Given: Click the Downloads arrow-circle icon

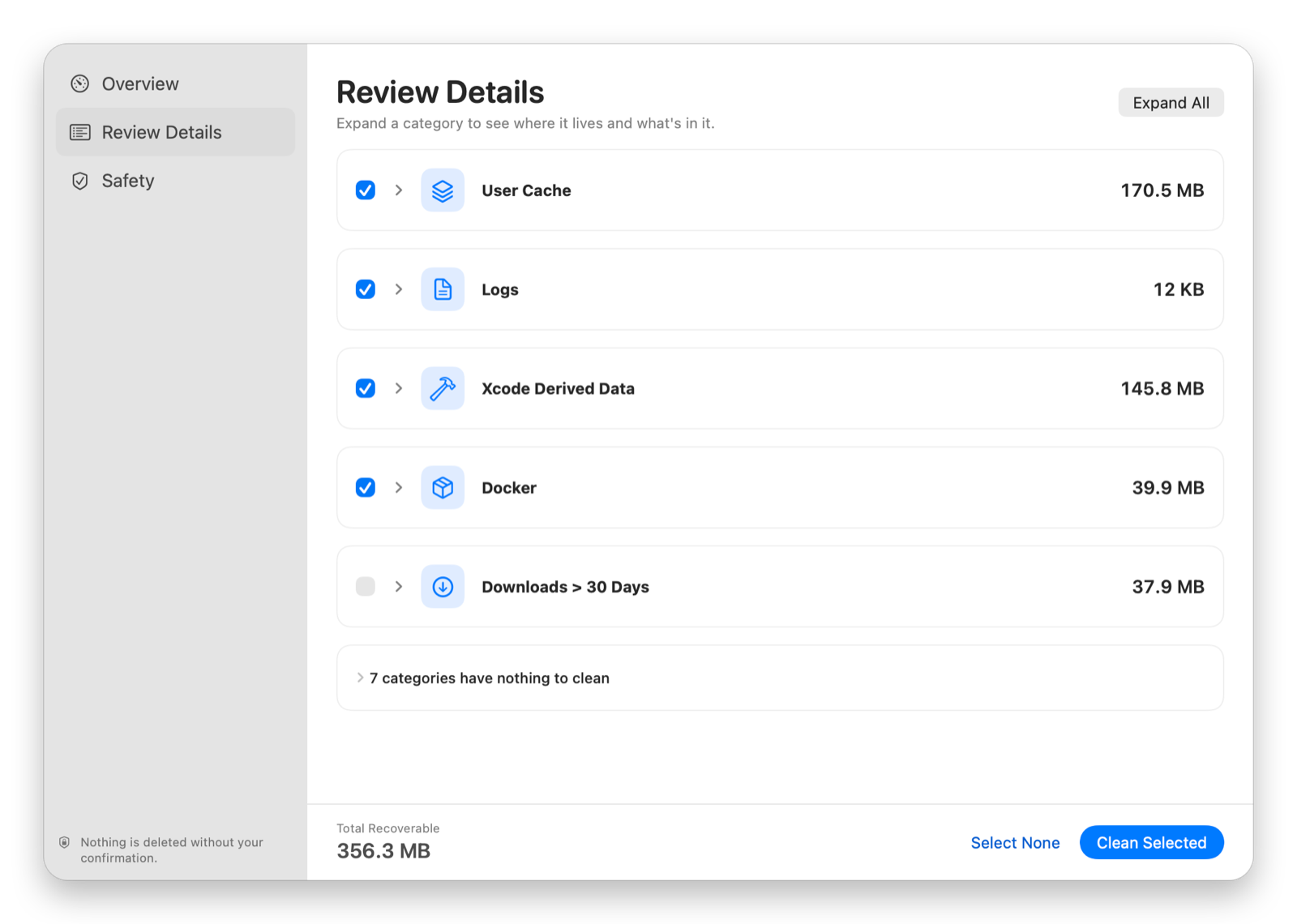Looking at the screenshot, I should point(443,586).
